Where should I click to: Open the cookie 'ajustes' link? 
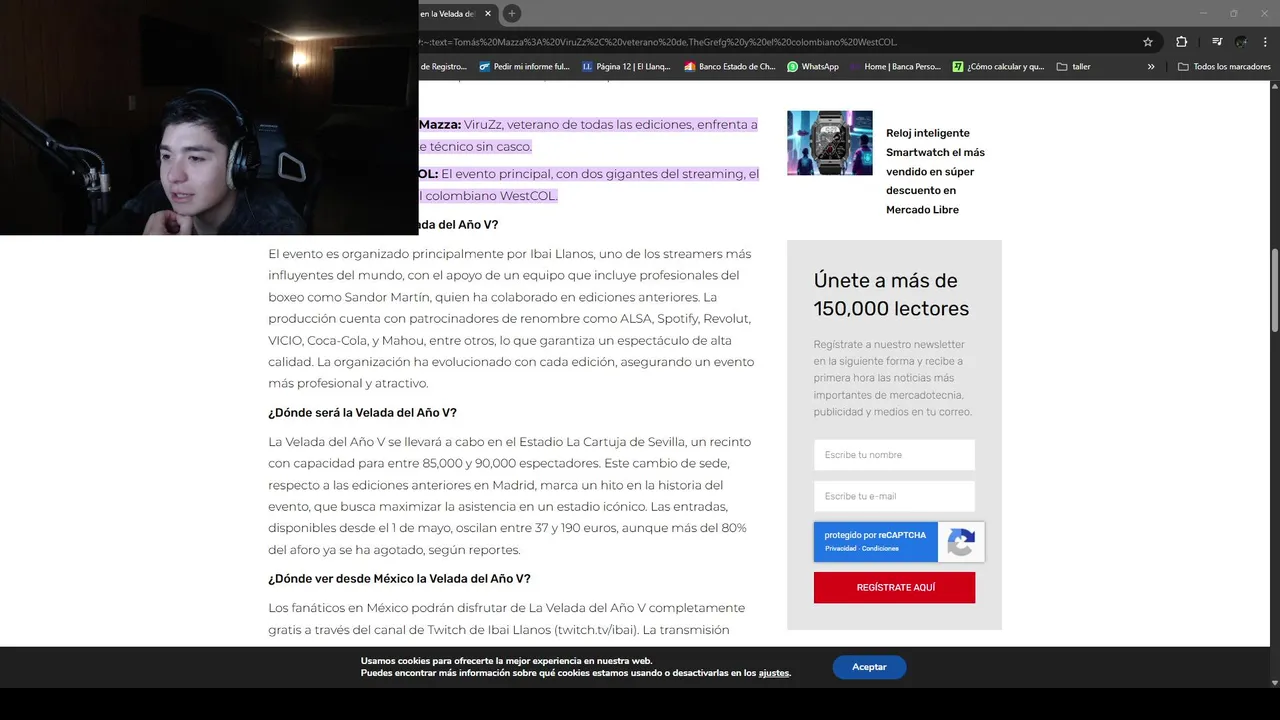[x=773, y=673]
